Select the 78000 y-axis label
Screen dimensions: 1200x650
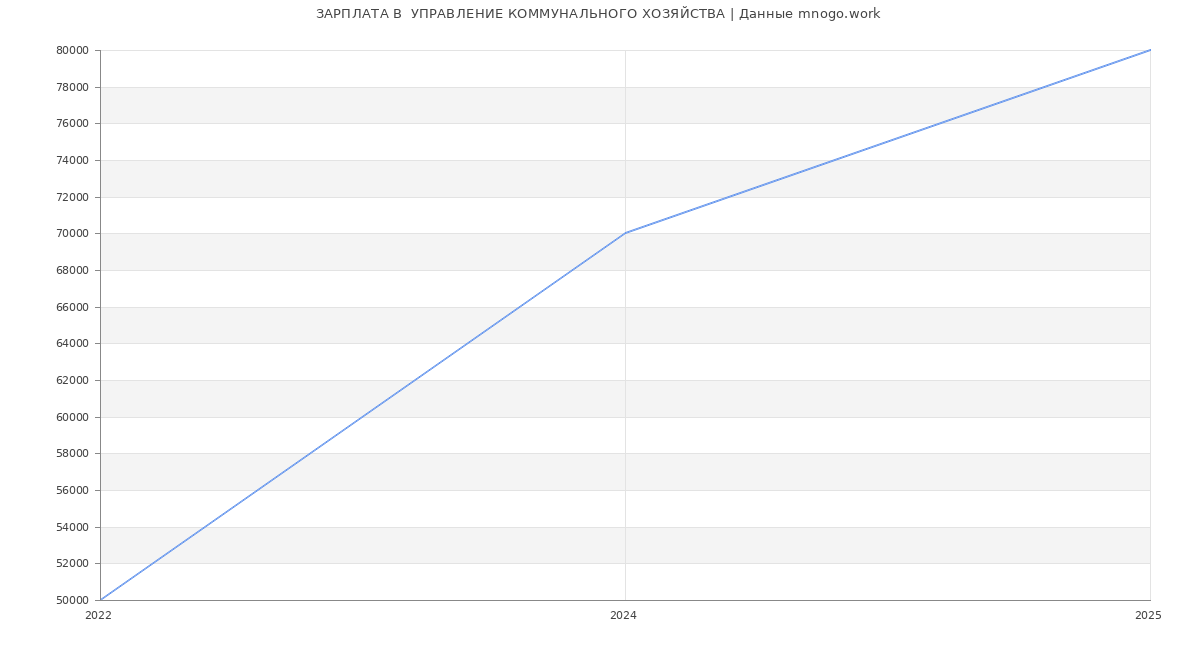click(72, 87)
